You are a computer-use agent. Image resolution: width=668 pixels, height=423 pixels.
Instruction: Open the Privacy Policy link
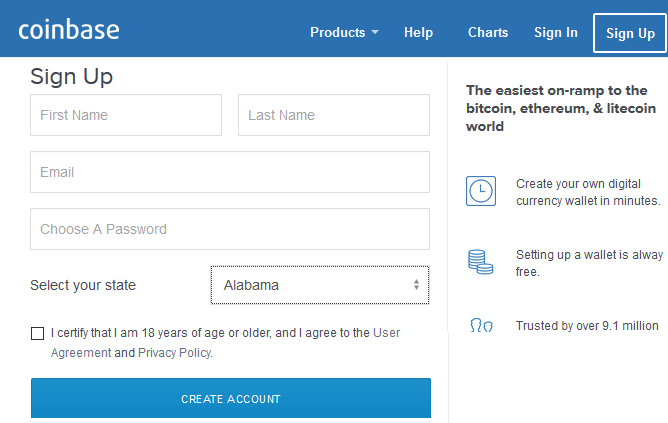[175, 353]
